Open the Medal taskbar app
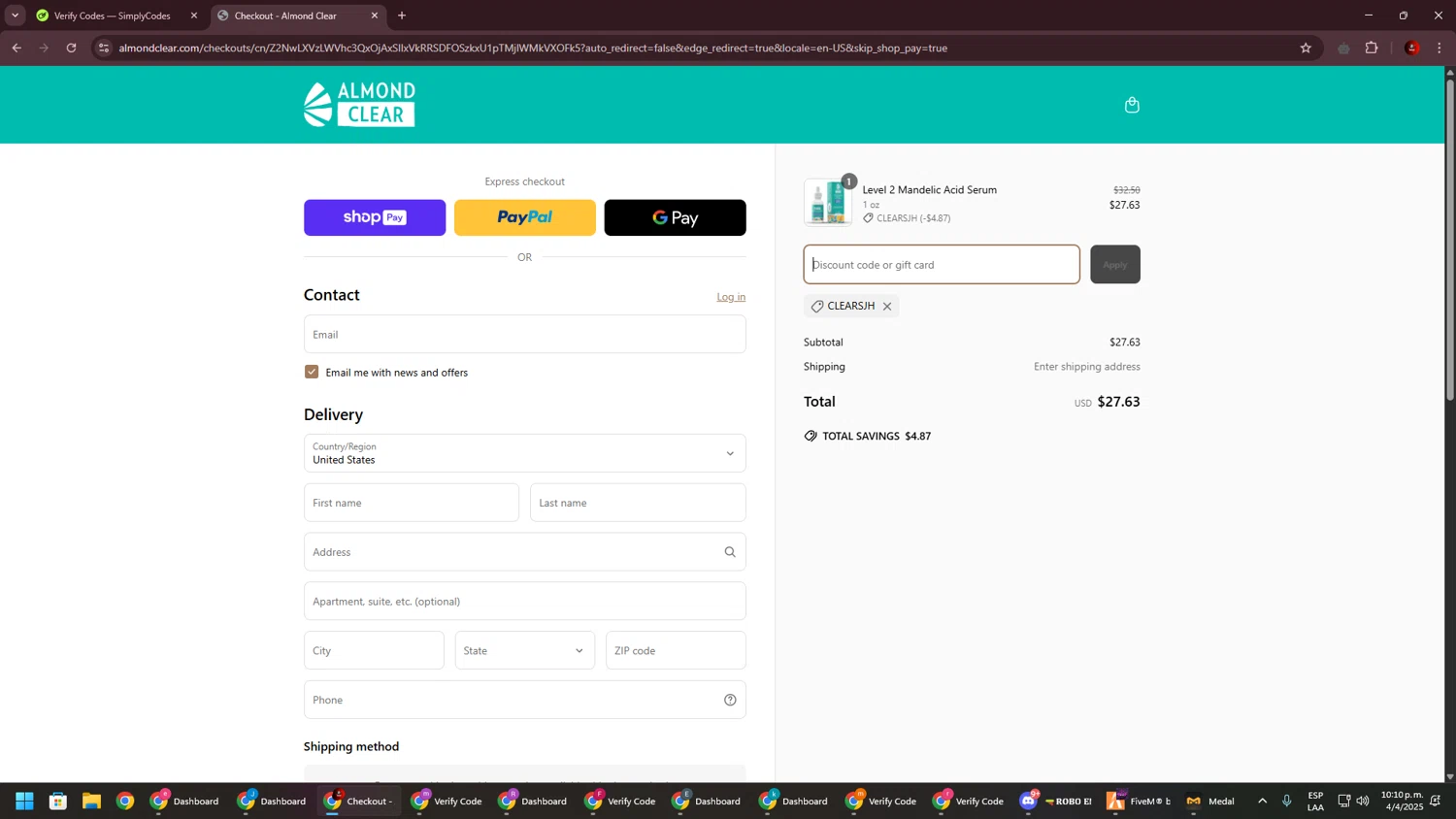 click(1210, 801)
